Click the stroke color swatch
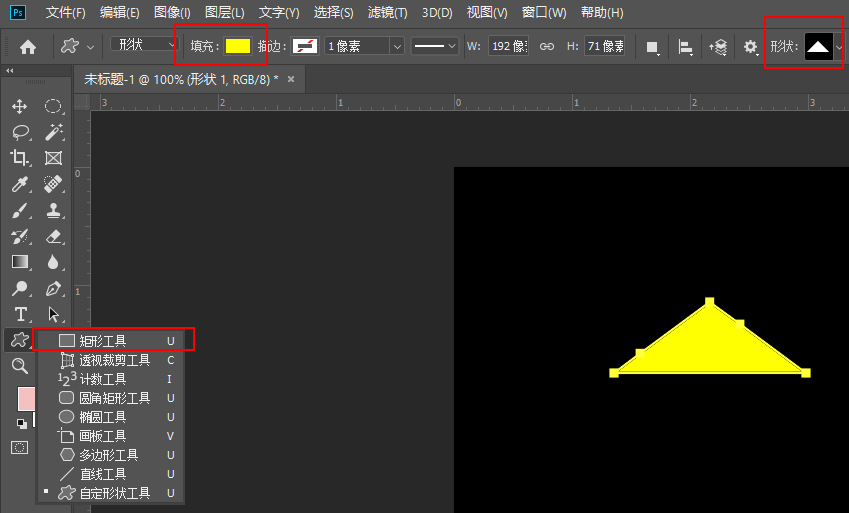 coord(305,46)
